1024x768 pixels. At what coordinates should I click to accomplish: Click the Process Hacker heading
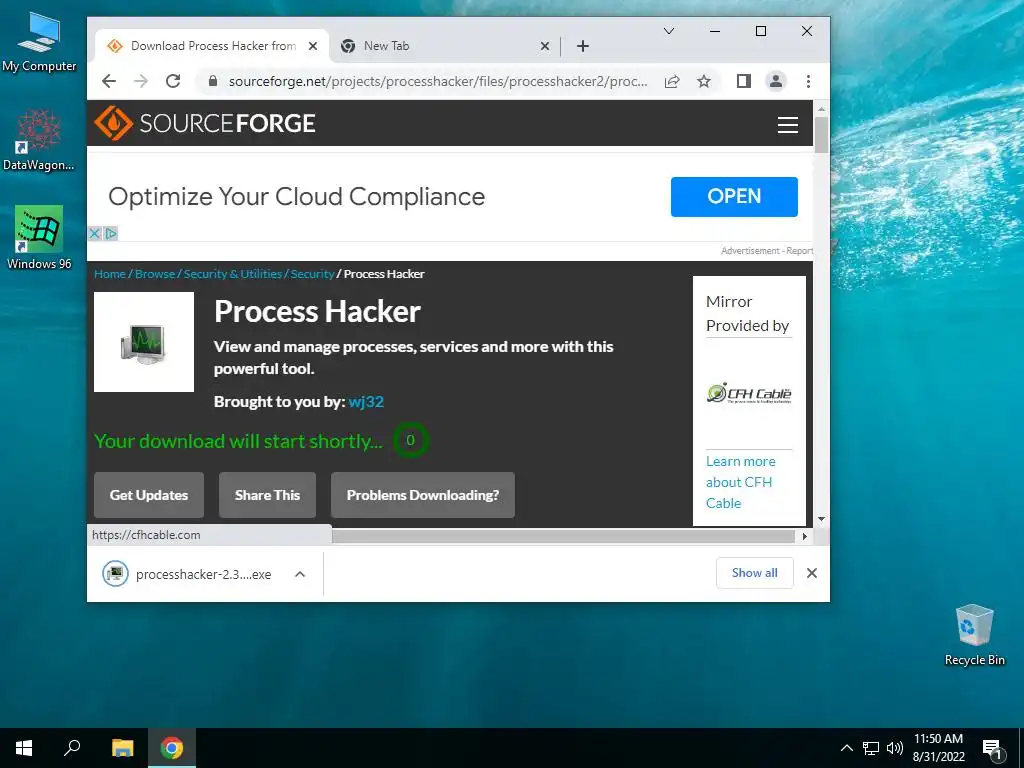click(x=317, y=312)
